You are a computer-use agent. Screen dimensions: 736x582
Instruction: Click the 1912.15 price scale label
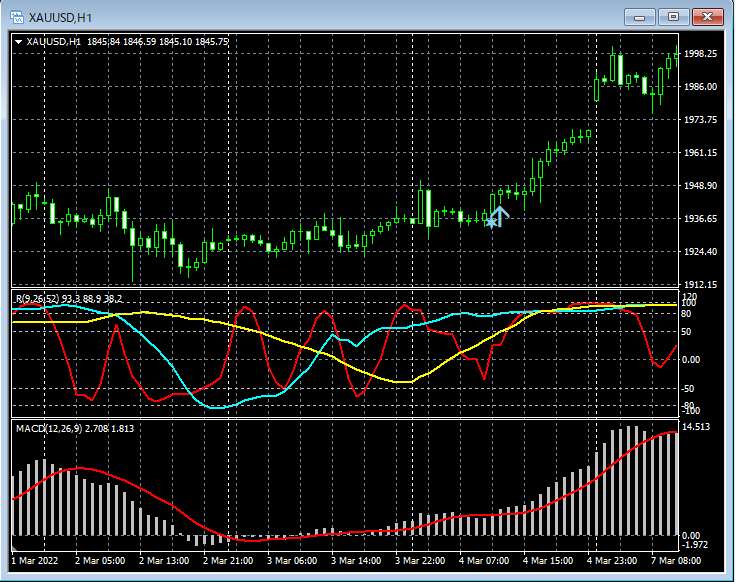pyautogui.click(x=700, y=284)
